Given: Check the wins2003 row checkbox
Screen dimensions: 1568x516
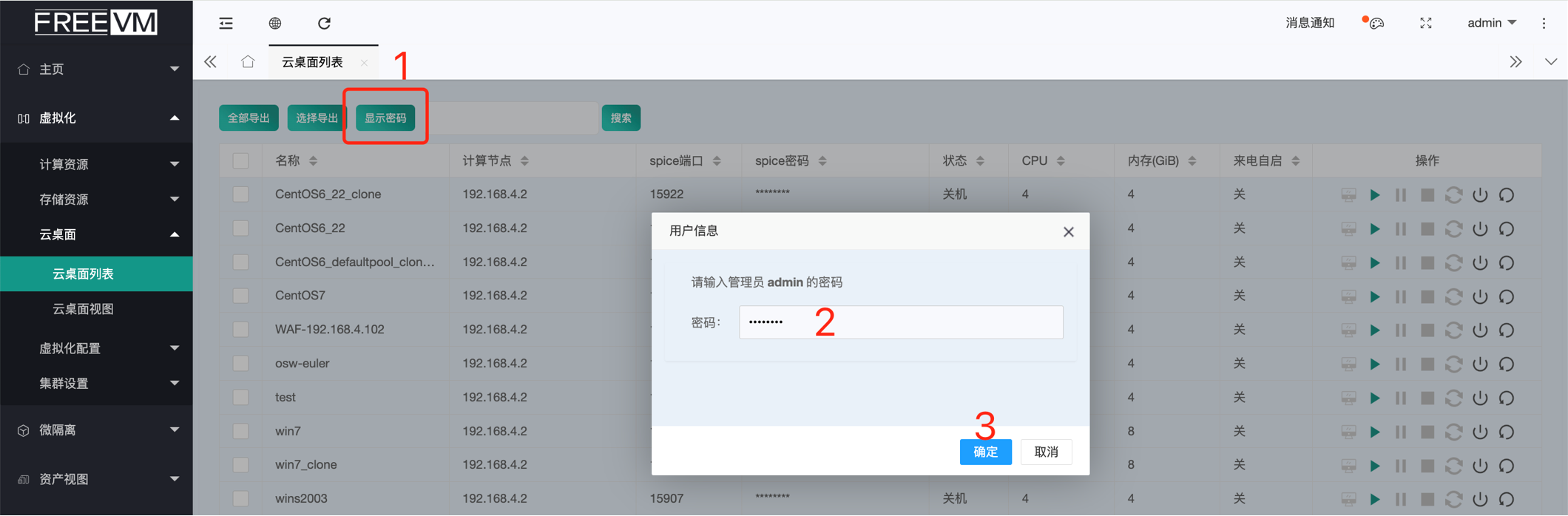Looking at the screenshot, I should (240, 499).
